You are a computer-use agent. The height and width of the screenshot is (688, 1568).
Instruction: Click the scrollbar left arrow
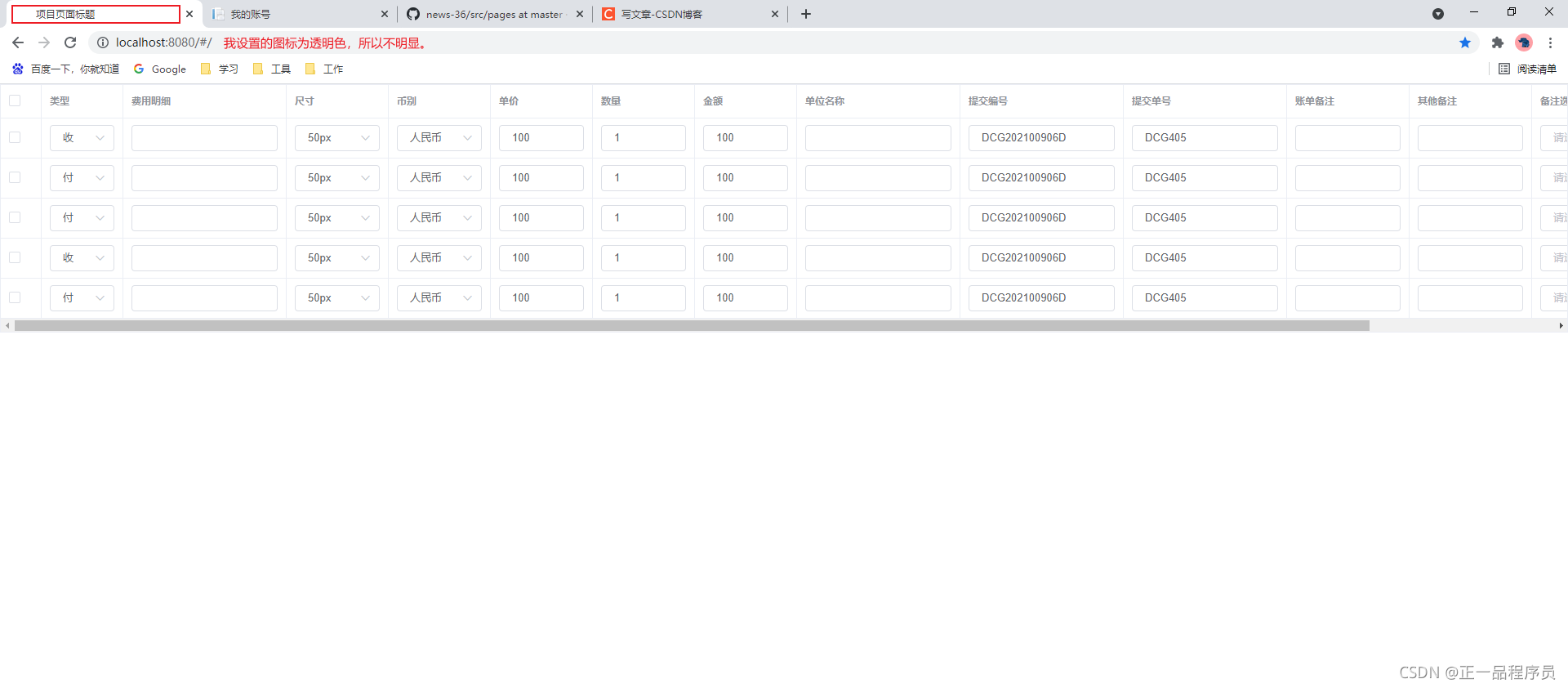[x=7, y=325]
